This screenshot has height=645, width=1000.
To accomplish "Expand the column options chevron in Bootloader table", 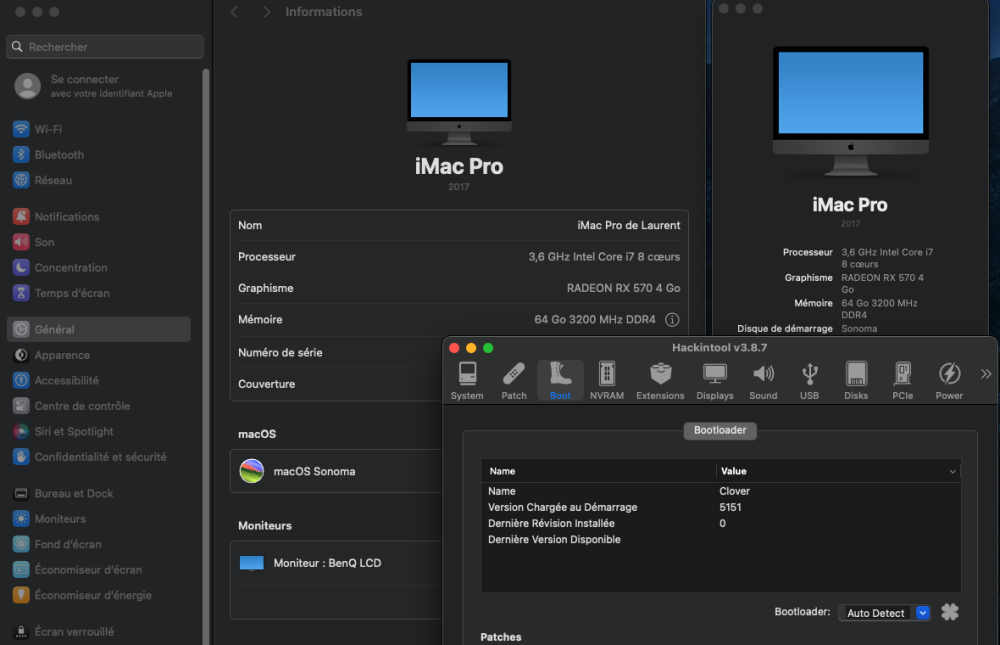I will (x=952, y=471).
